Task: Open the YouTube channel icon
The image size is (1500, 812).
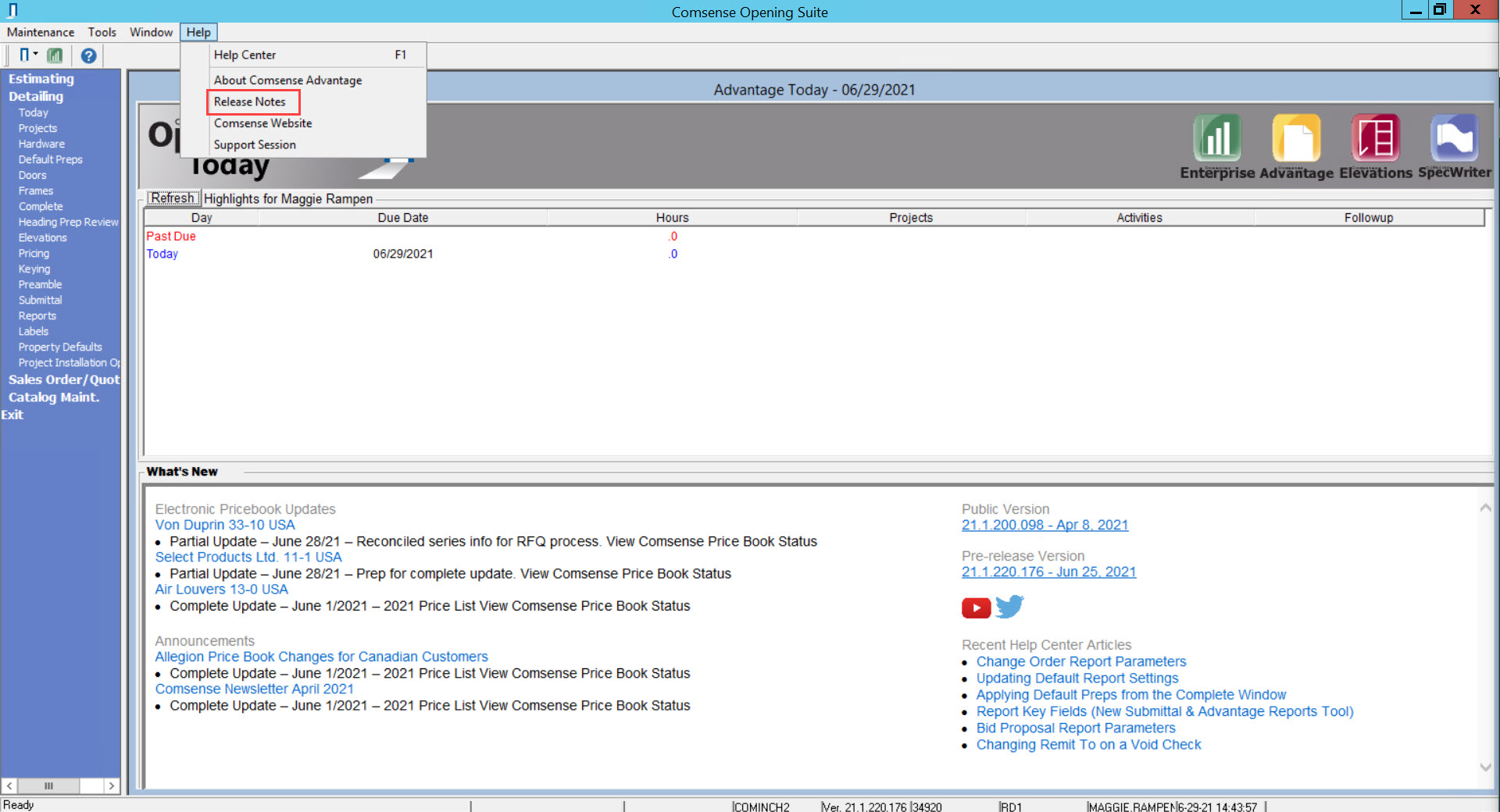Action: pyautogui.click(x=976, y=607)
